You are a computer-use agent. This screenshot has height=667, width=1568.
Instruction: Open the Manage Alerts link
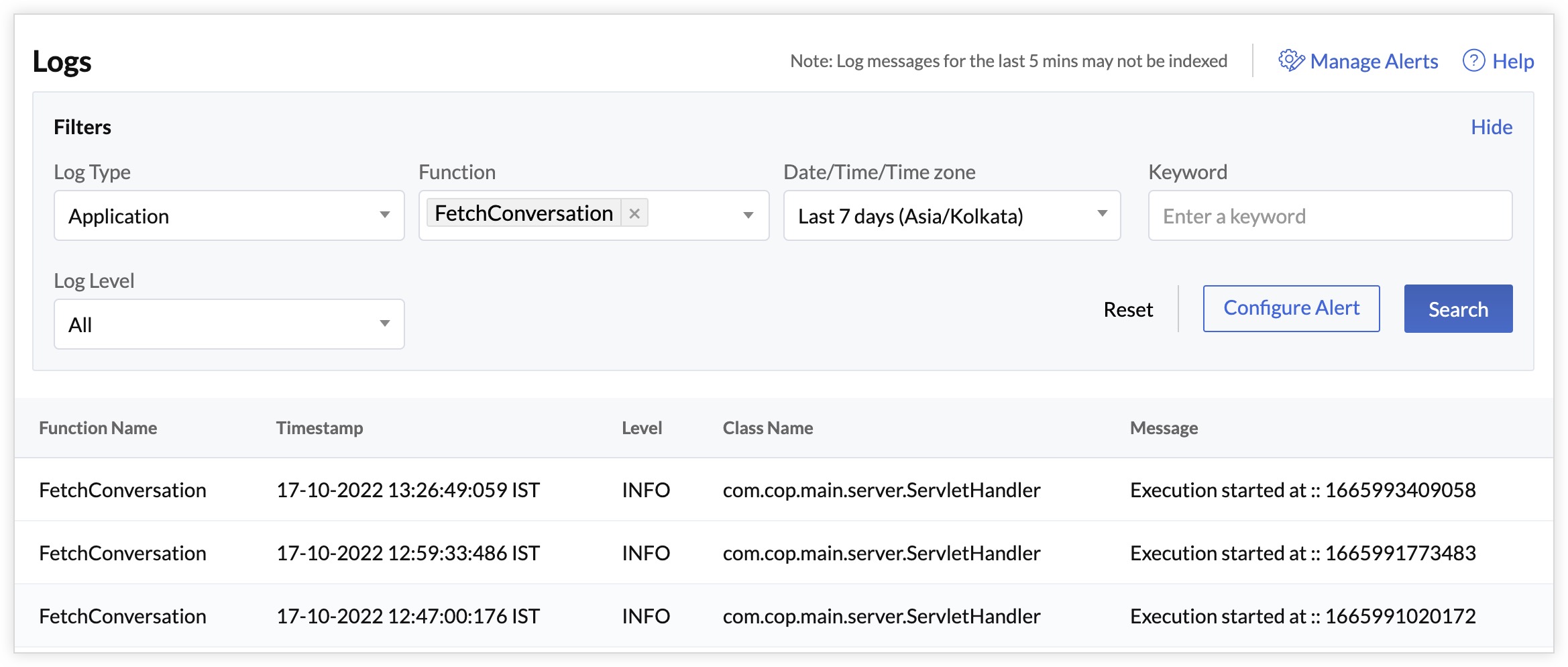[x=1374, y=61]
